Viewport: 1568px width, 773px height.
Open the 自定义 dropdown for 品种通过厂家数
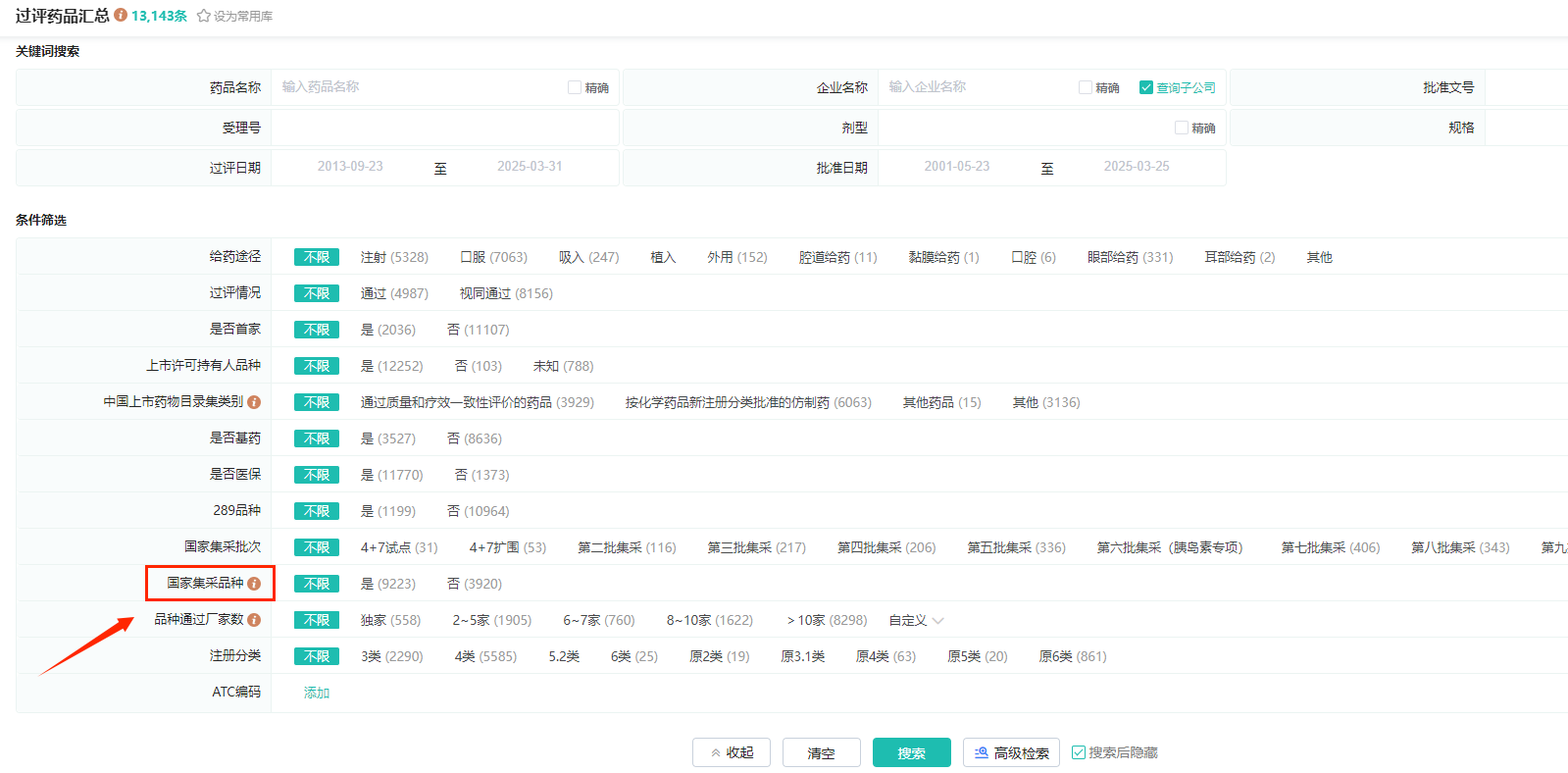[x=916, y=620]
